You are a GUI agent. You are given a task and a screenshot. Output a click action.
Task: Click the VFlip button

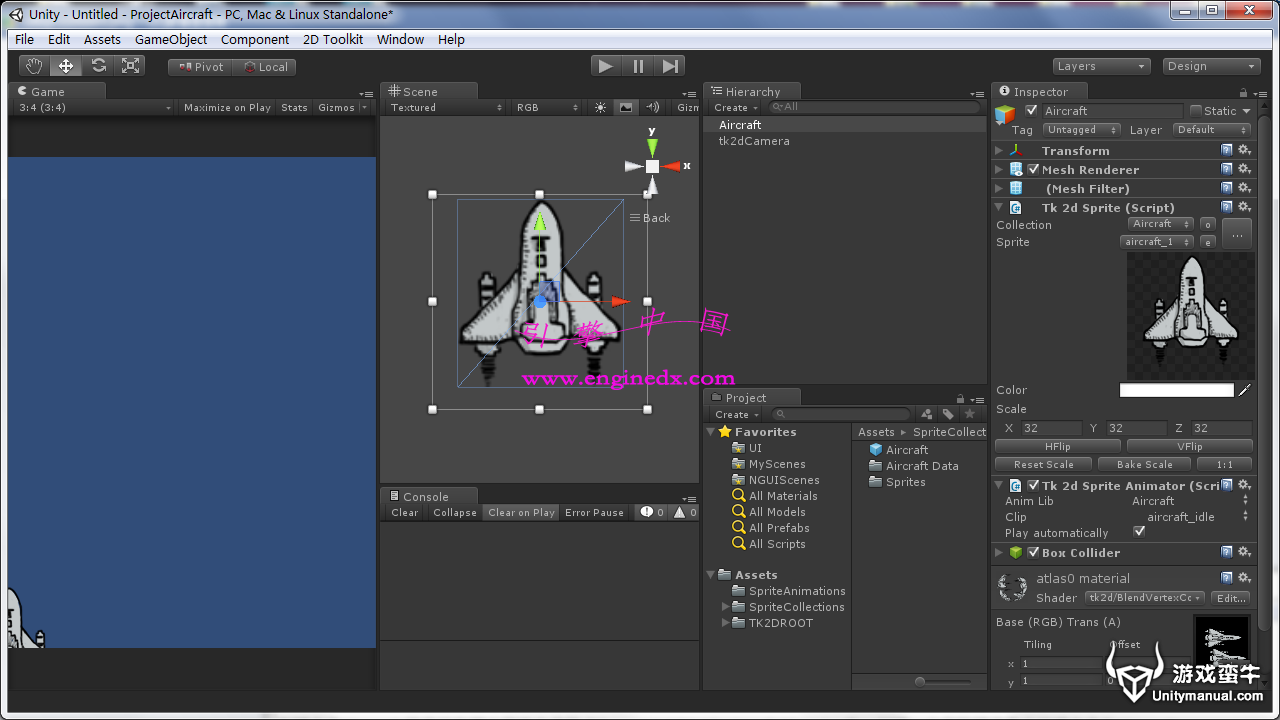[x=1189, y=446]
